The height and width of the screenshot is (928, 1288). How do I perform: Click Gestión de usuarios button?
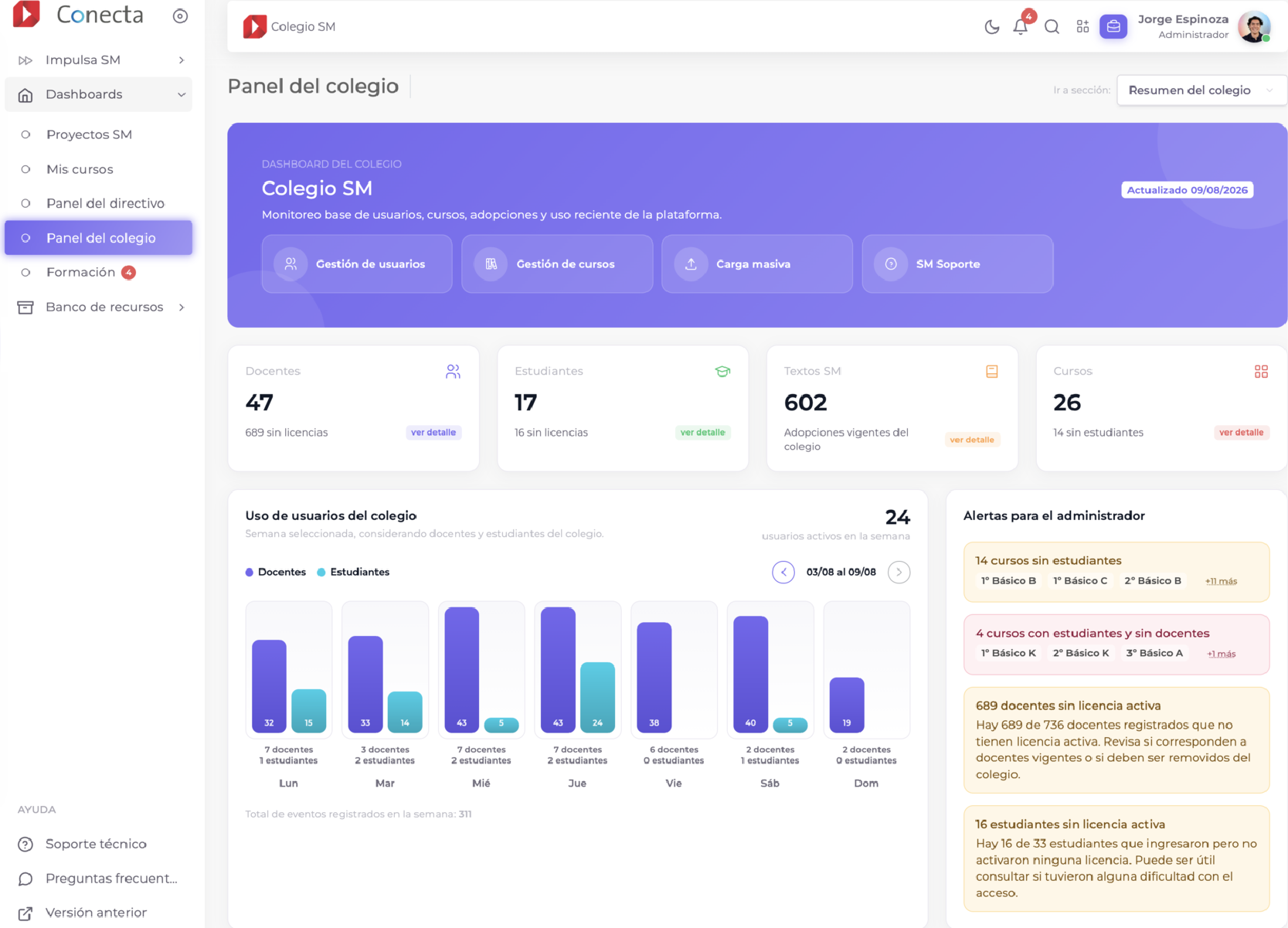click(357, 264)
